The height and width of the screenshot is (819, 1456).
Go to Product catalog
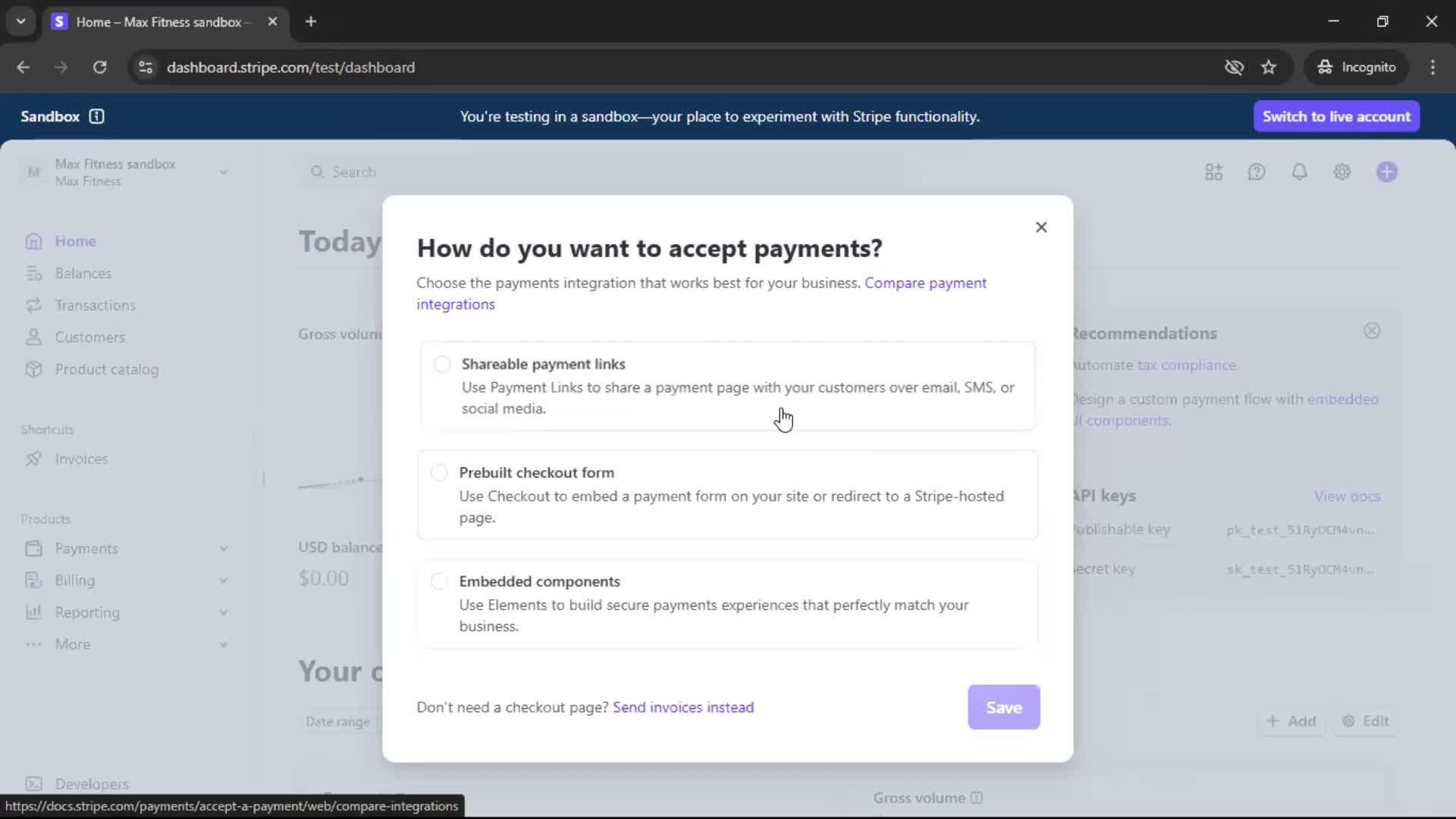[x=106, y=369]
